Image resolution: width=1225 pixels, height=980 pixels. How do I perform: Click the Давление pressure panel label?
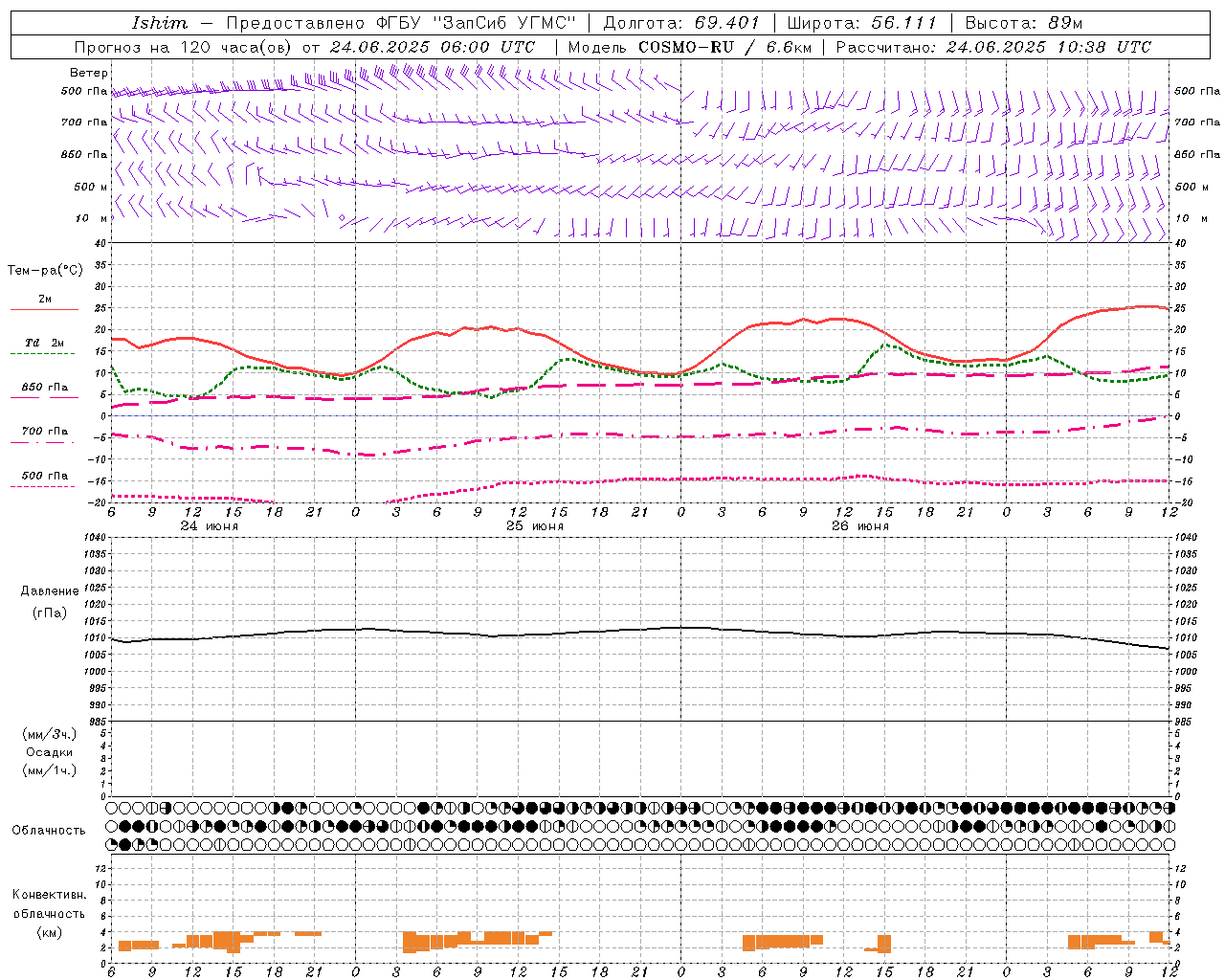point(50,591)
